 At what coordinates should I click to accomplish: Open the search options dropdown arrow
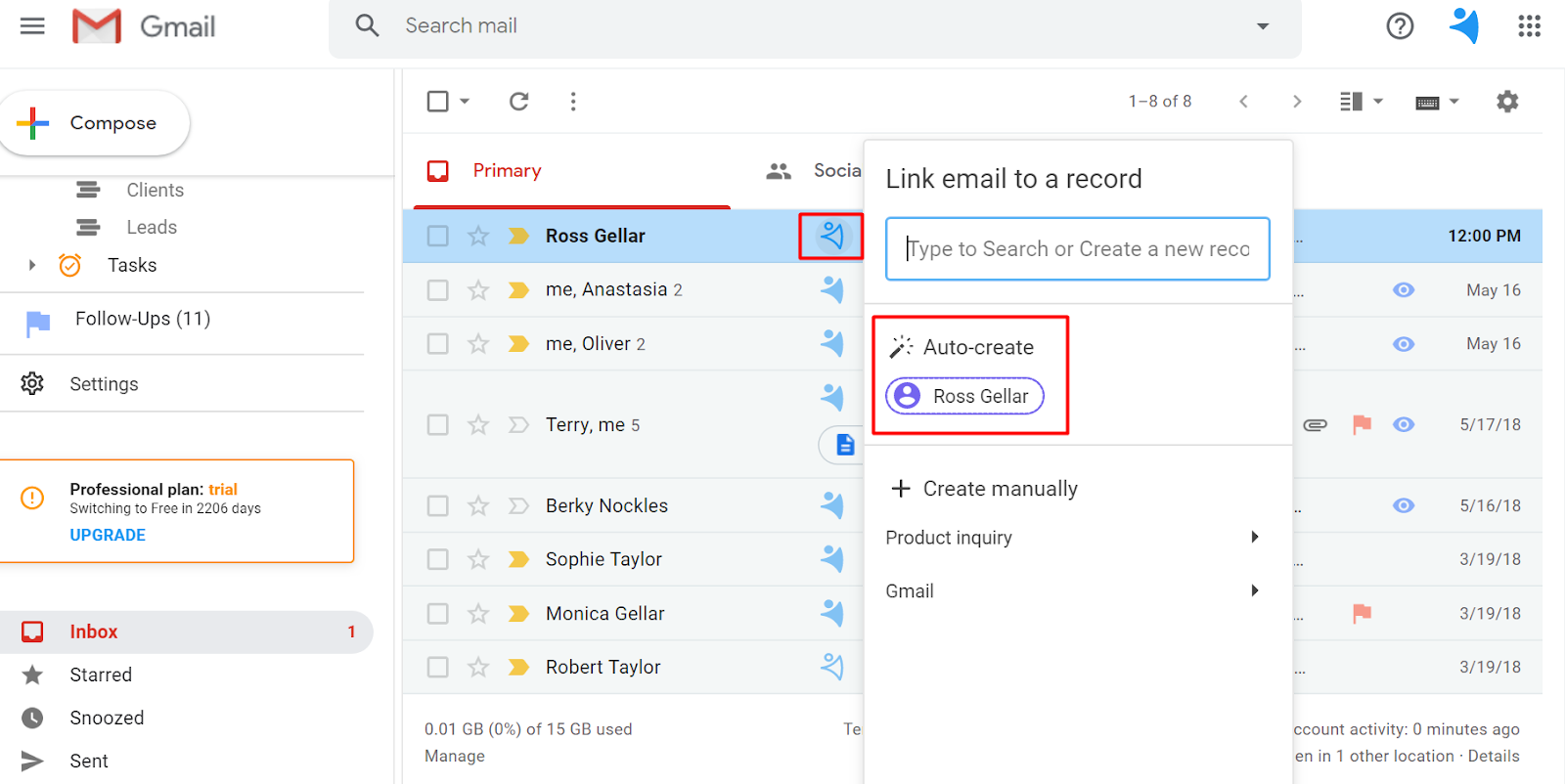pos(1263,26)
